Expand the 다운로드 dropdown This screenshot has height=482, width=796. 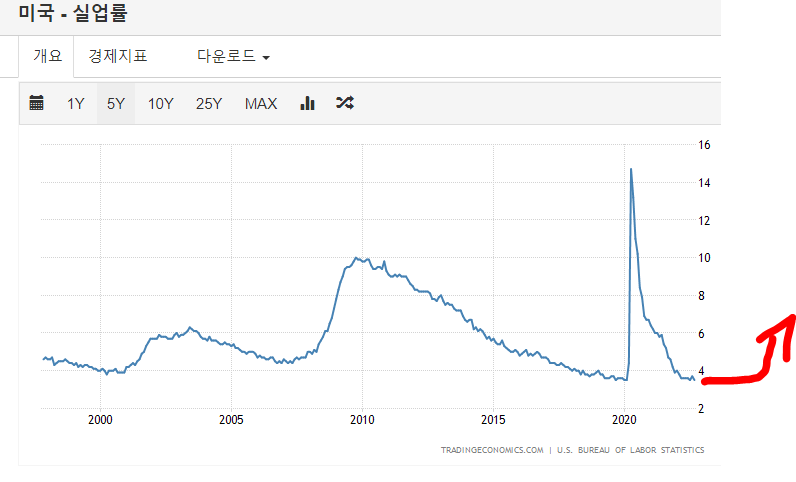[x=233, y=56]
